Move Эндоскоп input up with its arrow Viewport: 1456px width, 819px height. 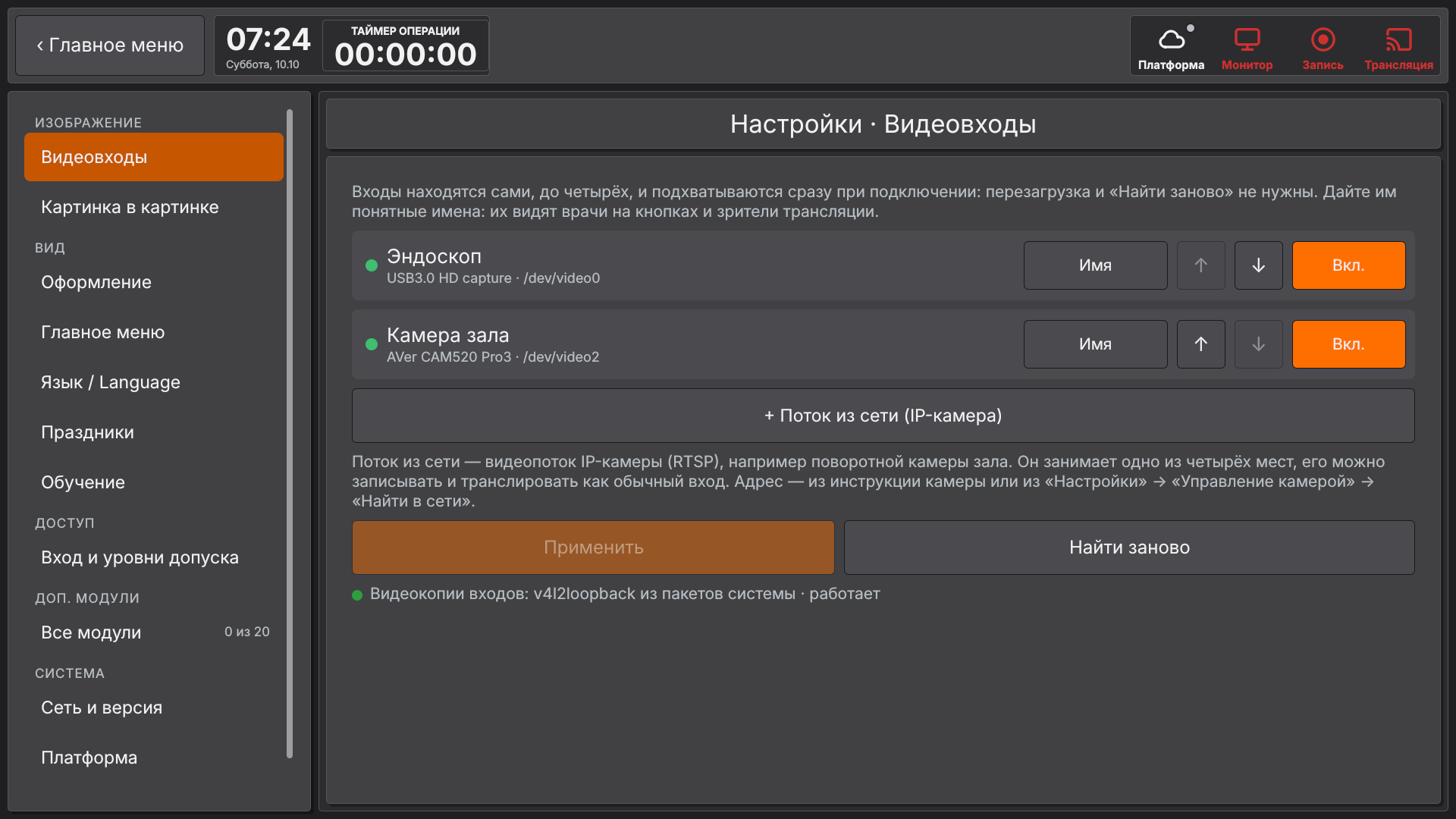click(1200, 265)
